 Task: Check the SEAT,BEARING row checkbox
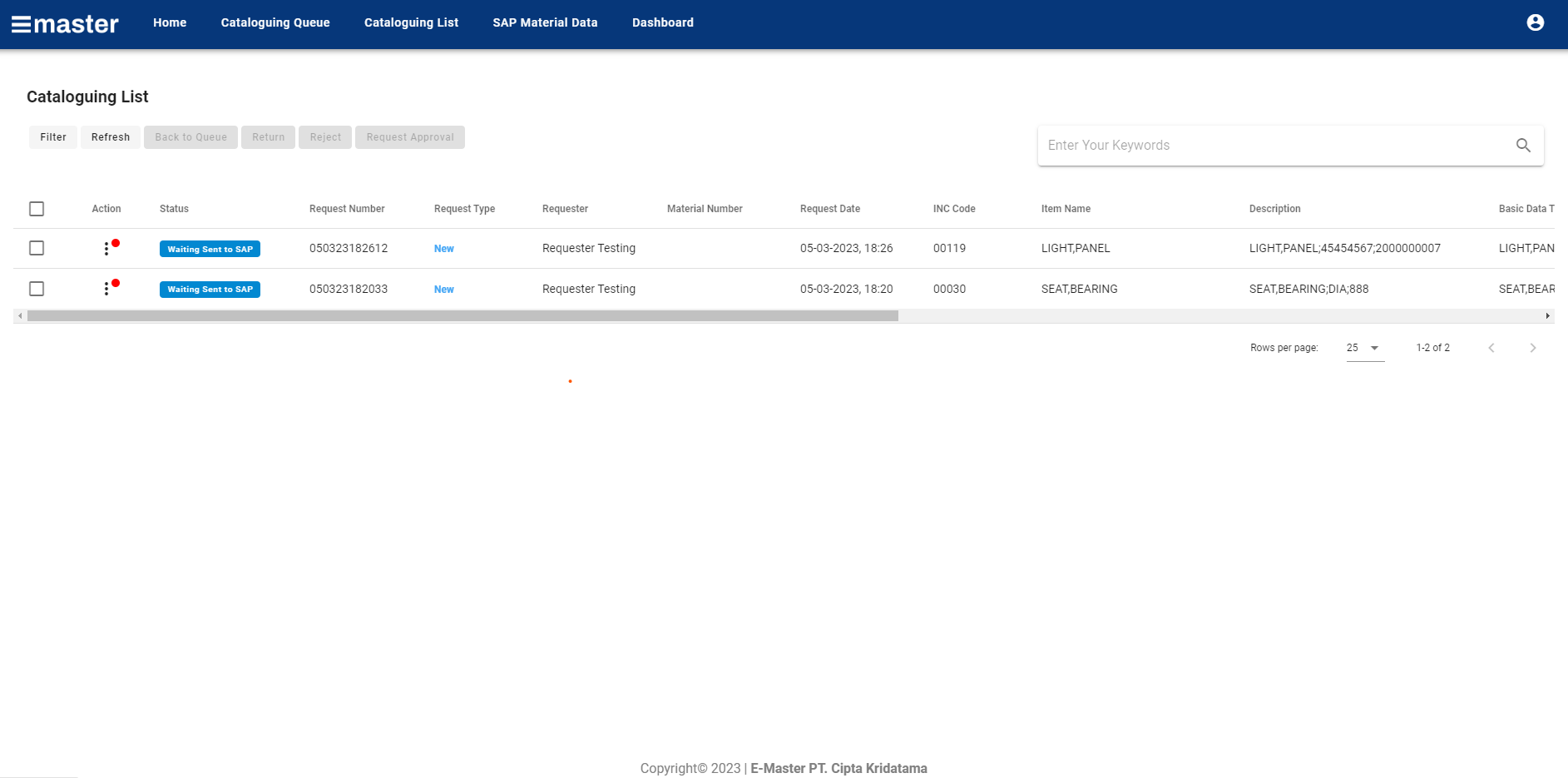click(x=37, y=289)
